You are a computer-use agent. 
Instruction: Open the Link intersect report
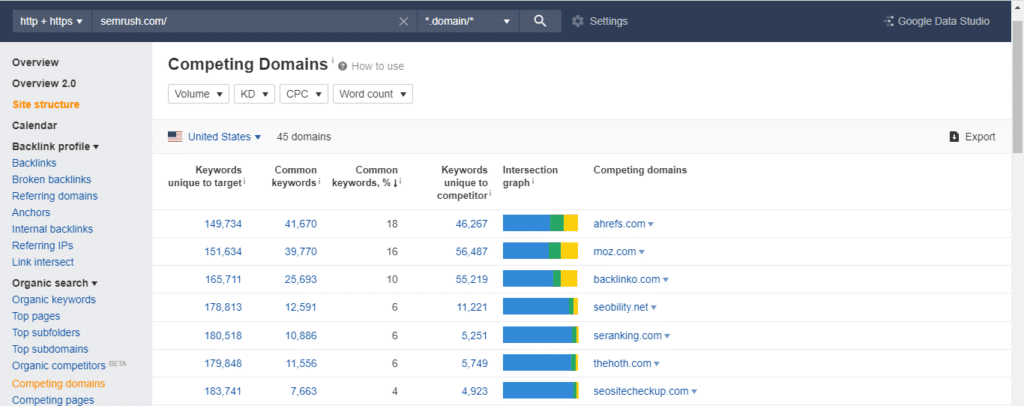[x=42, y=262]
